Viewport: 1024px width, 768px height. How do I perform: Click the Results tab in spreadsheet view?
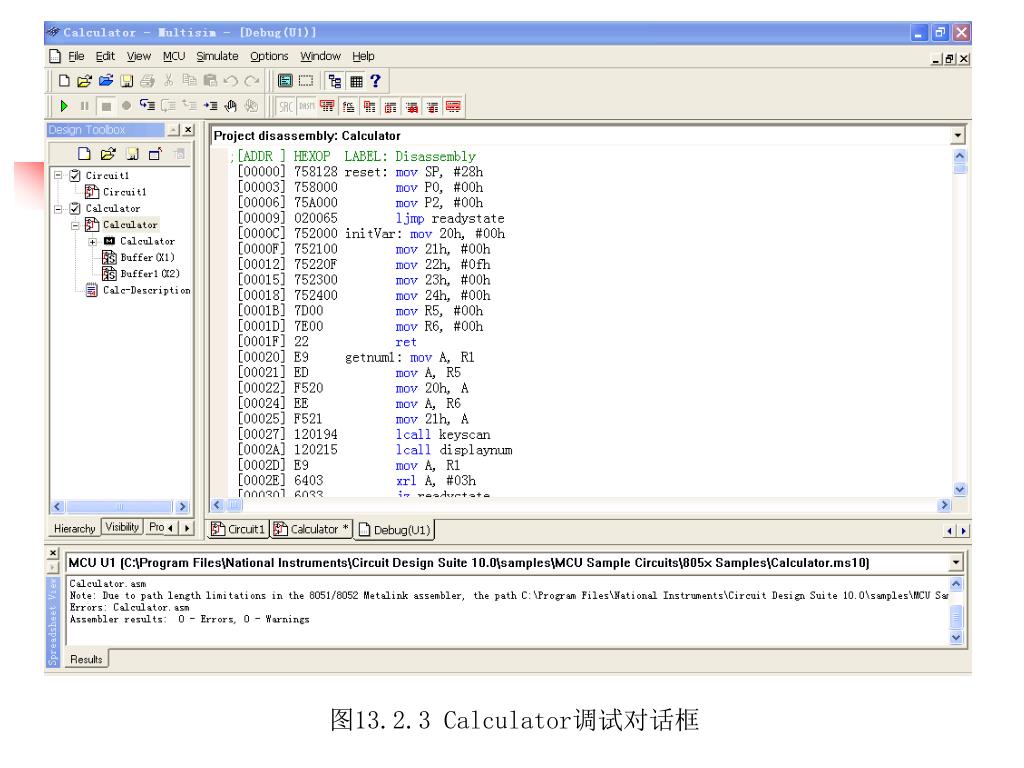point(86,660)
